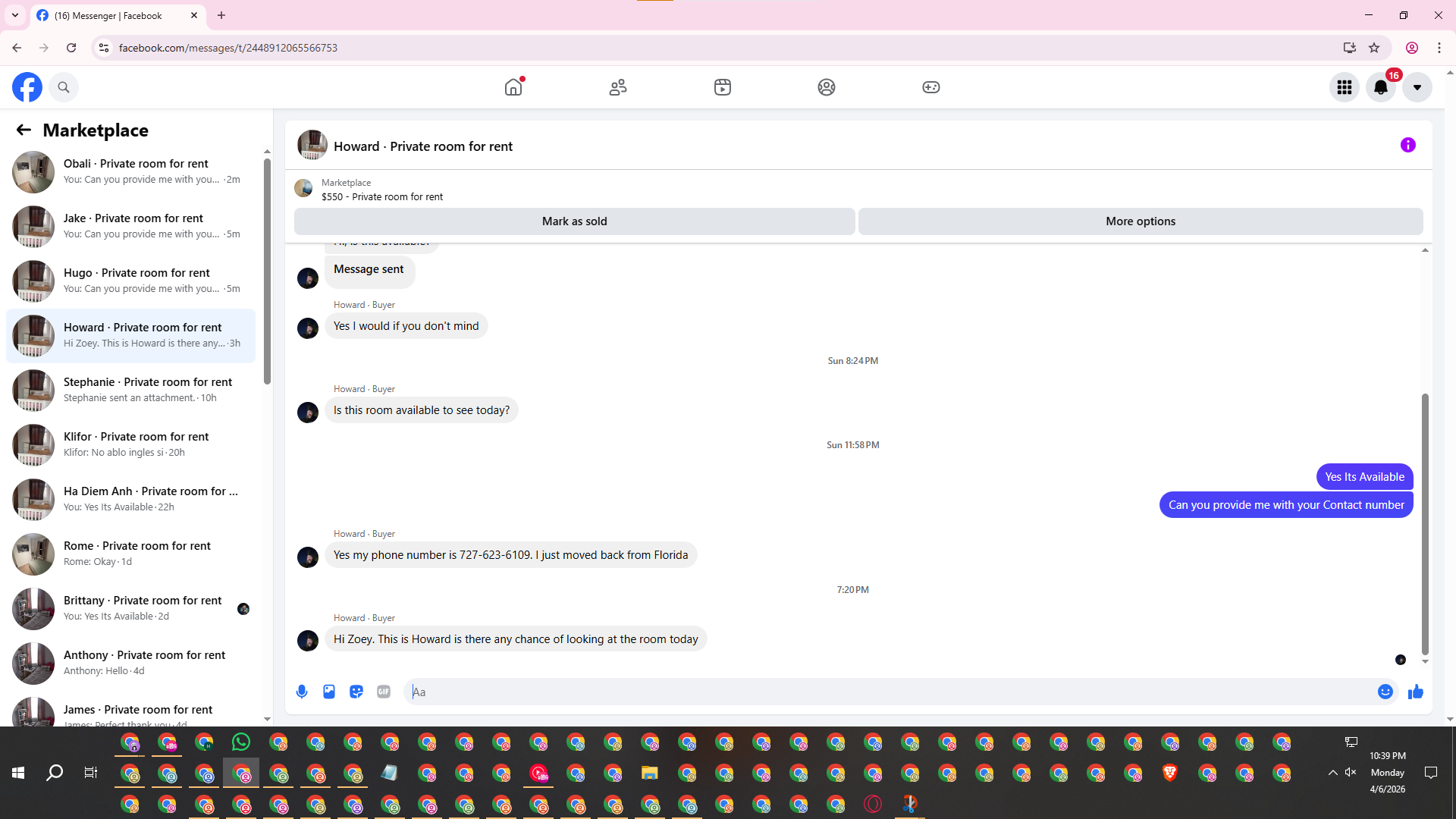The width and height of the screenshot is (1456, 819).
Task: Open the Friends icon in top navigation
Action: point(618,87)
